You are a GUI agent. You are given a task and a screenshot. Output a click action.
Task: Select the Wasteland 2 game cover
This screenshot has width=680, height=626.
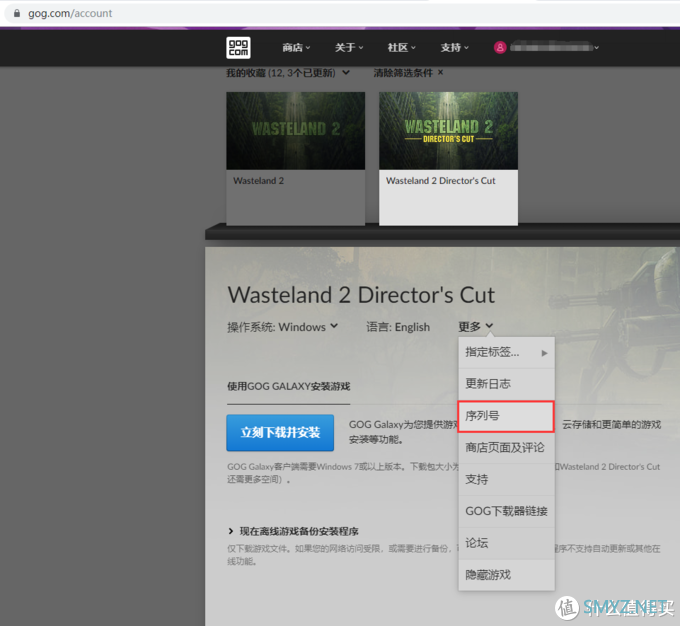[295, 131]
